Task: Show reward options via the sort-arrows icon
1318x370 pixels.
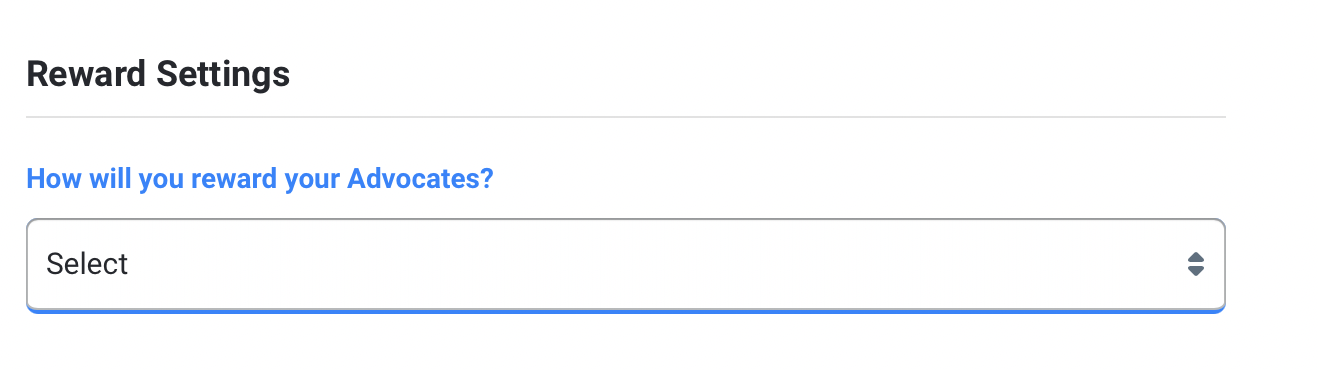Action: click(1195, 264)
